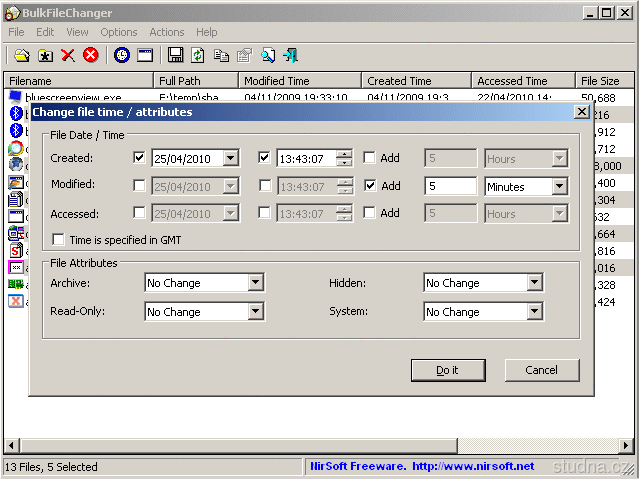Open the Hidden attribute dropdown

point(535,283)
